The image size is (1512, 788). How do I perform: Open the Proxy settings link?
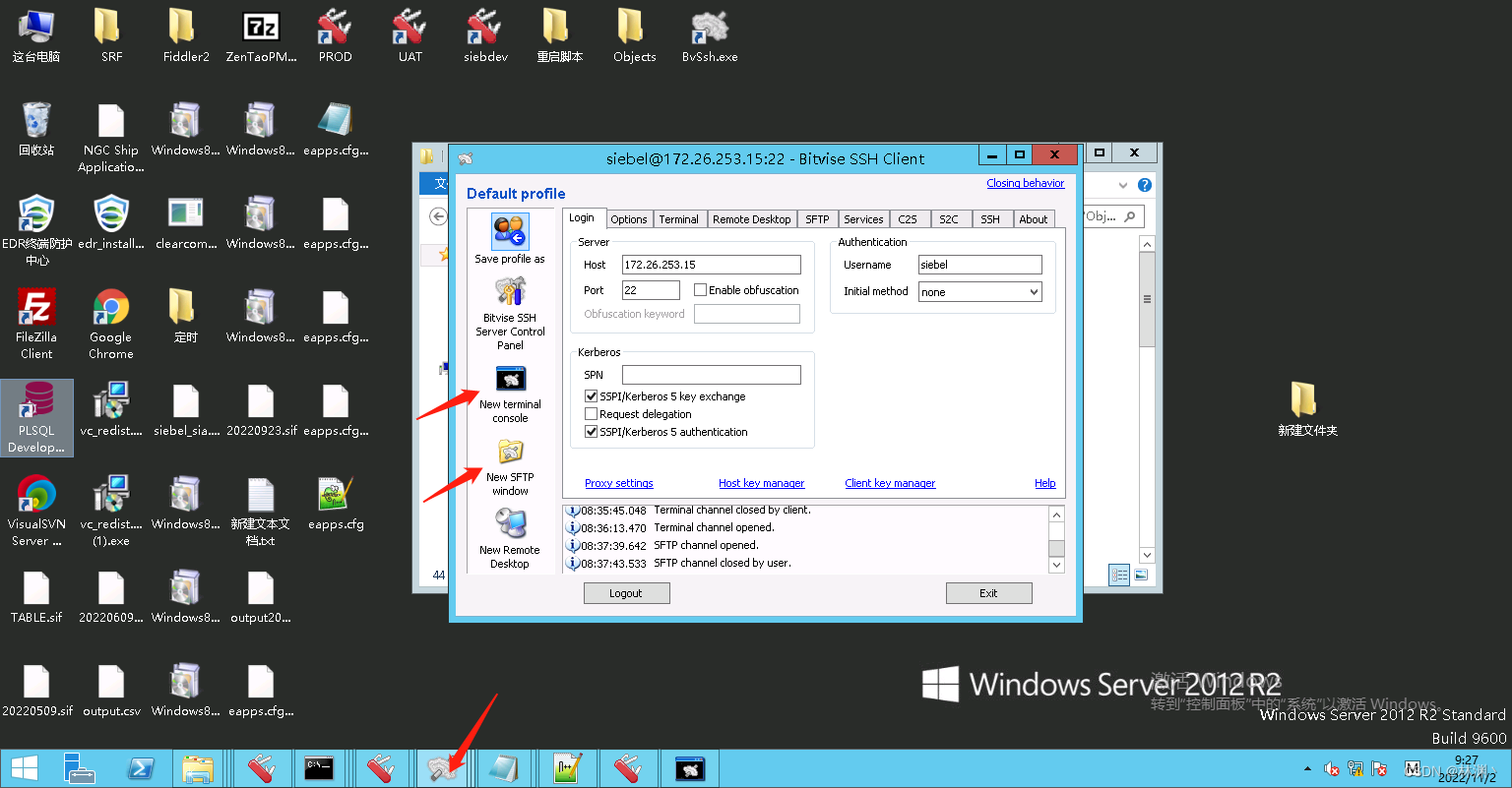(619, 483)
